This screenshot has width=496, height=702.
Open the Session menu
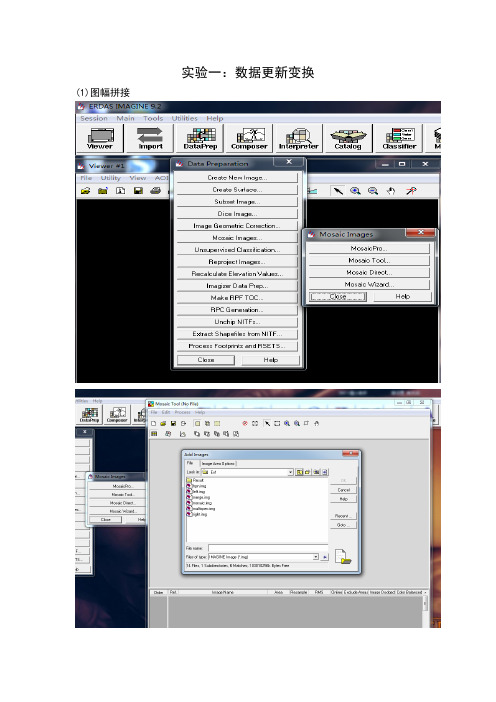point(94,119)
